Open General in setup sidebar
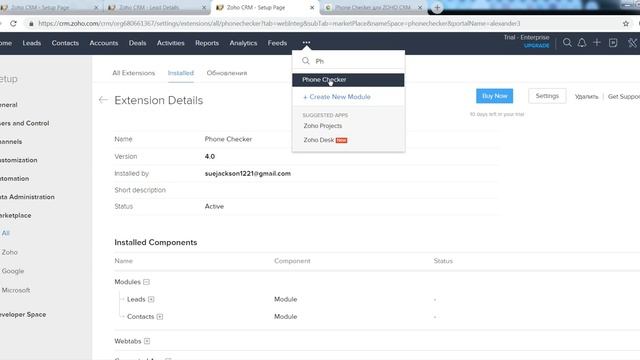 pos(9,104)
